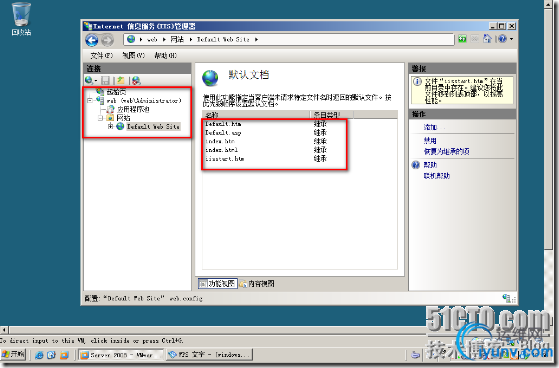Sort by the 名称 column header
Viewport: 559px width, 368px height.
pyautogui.click(x=256, y=114)
